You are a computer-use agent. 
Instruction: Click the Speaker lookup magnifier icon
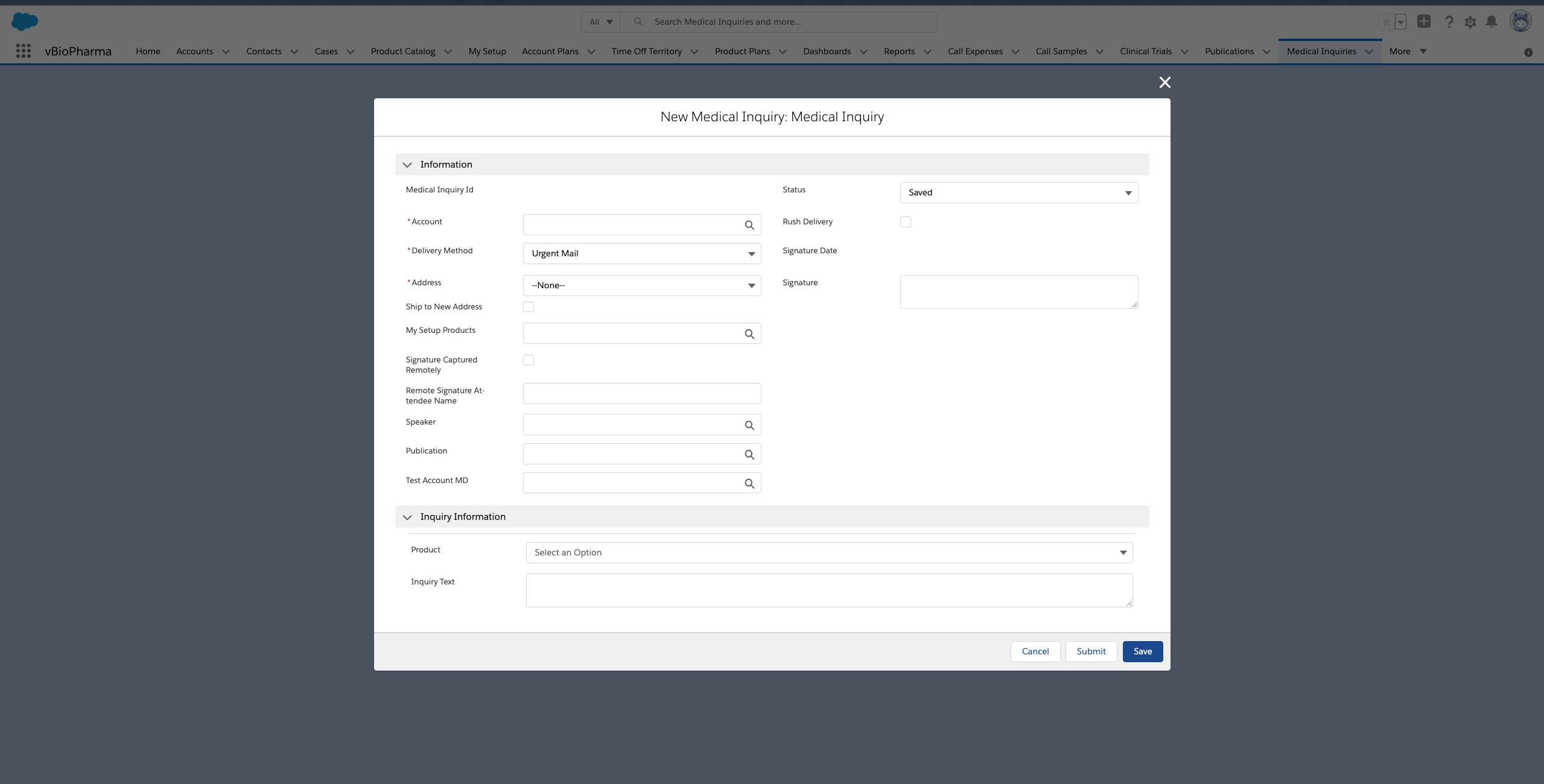(749, 425)
